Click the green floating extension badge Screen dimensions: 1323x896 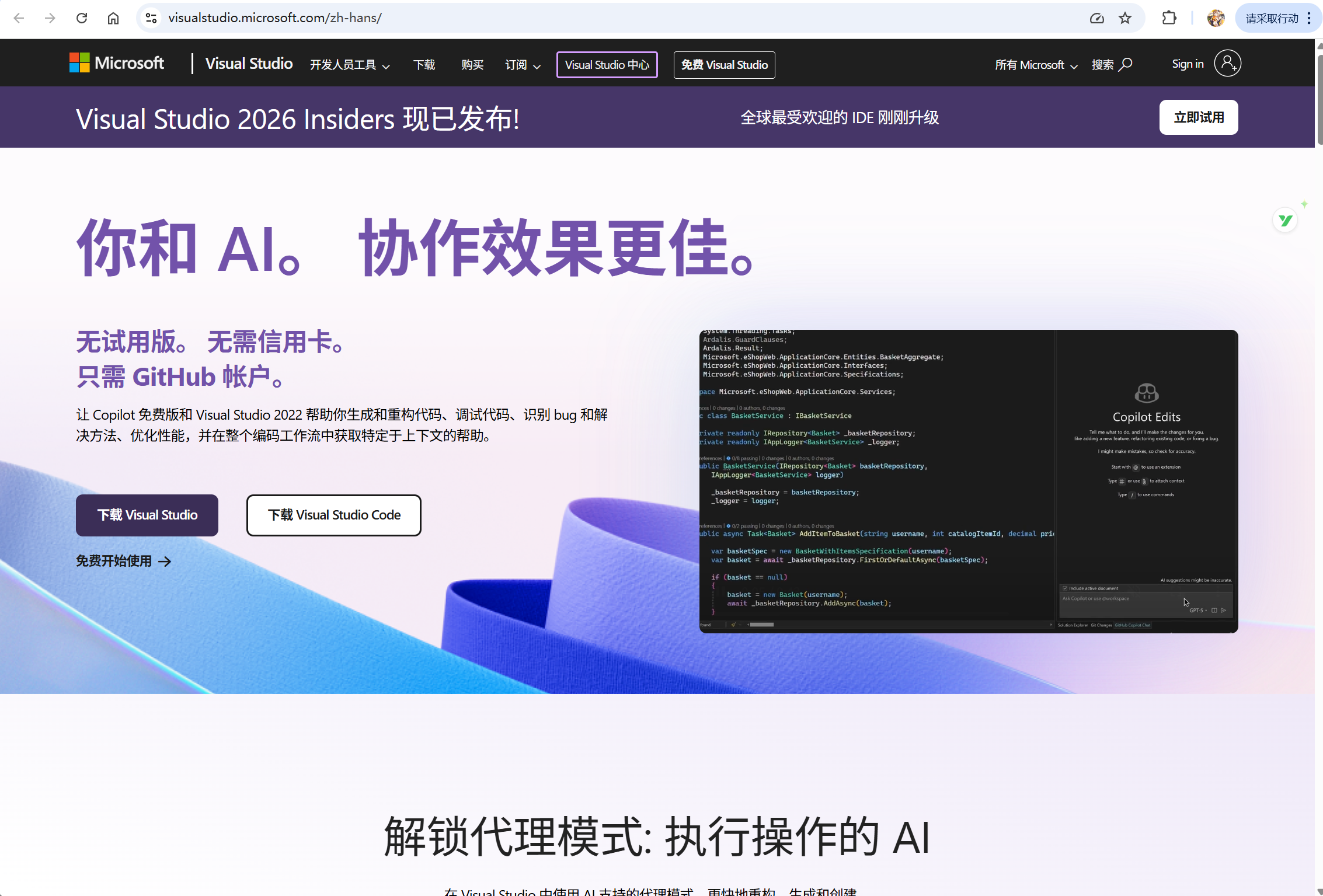pos(1285,220)
